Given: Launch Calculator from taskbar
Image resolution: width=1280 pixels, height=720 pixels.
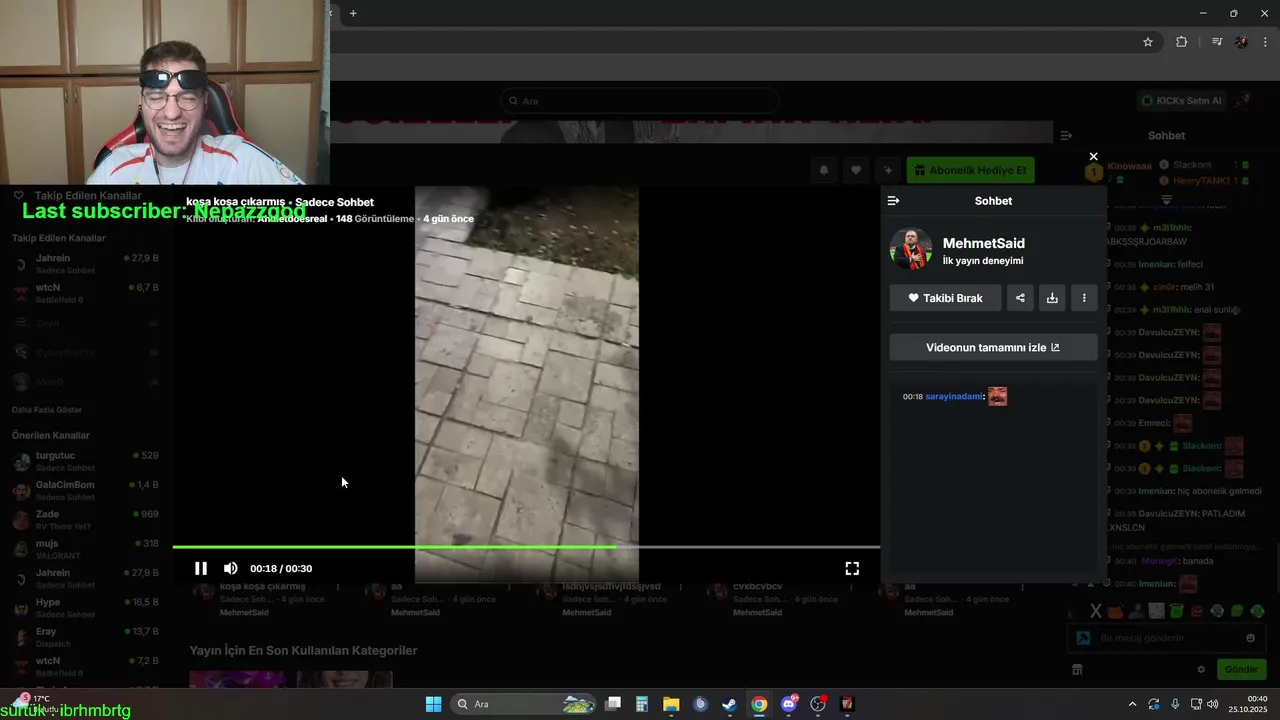Looking at the screenshot, I should 642,704.
